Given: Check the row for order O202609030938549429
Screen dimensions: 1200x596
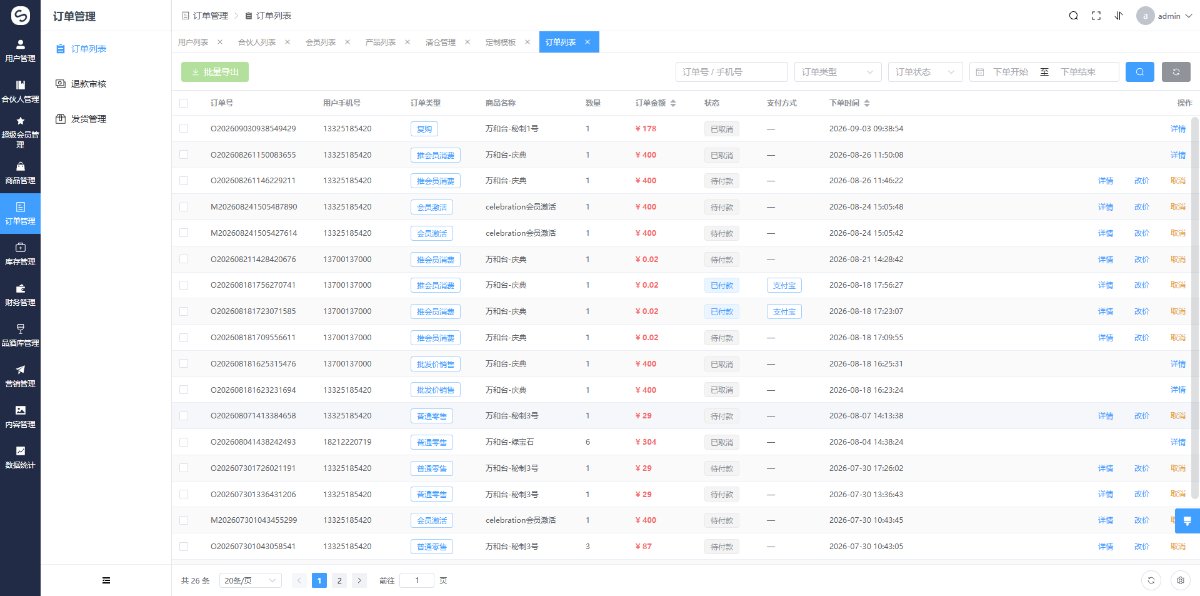Looking at the screenshot, I should [183, 128].
